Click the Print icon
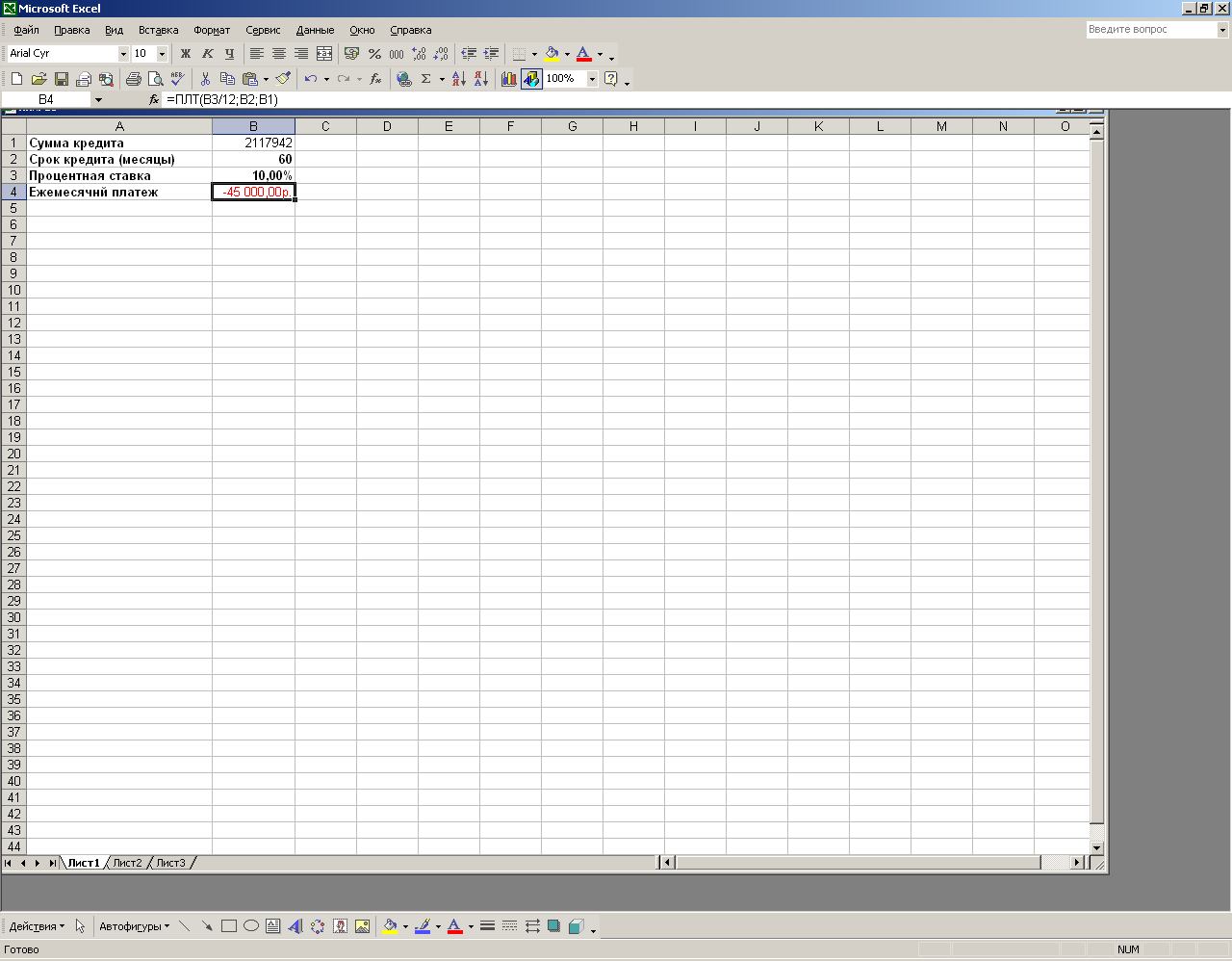This screenshot has width=1232, height=961. coord(133,79)
